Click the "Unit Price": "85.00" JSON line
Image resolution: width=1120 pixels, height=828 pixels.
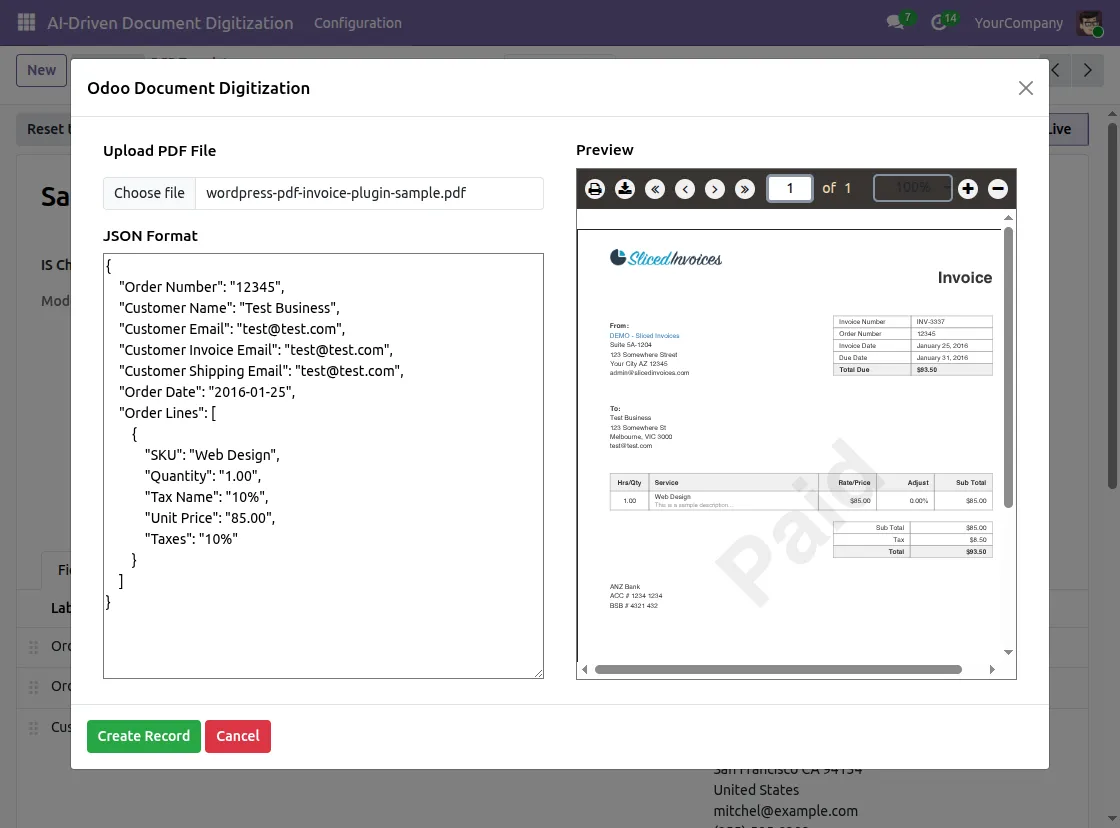tap(210, 518)
